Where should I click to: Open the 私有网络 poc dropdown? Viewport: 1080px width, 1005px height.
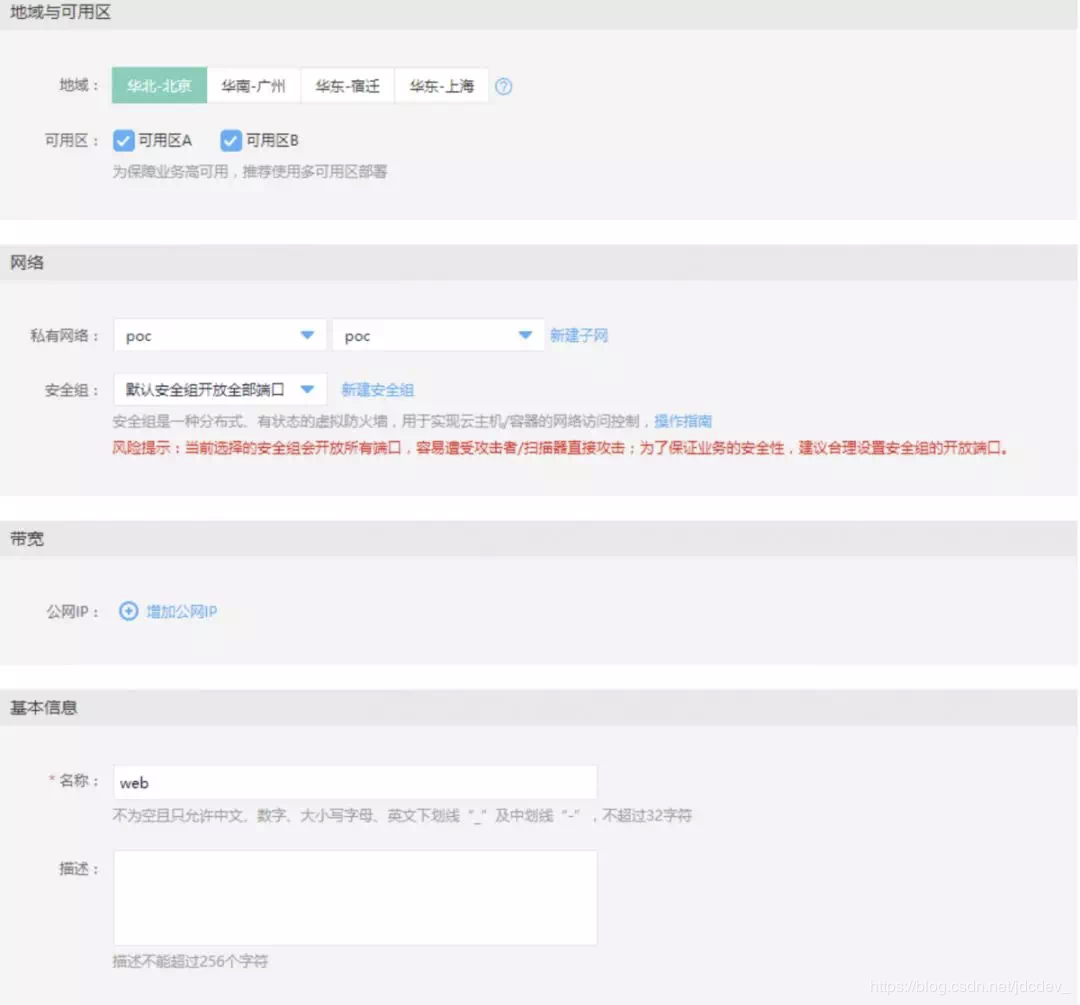[220, 335]
